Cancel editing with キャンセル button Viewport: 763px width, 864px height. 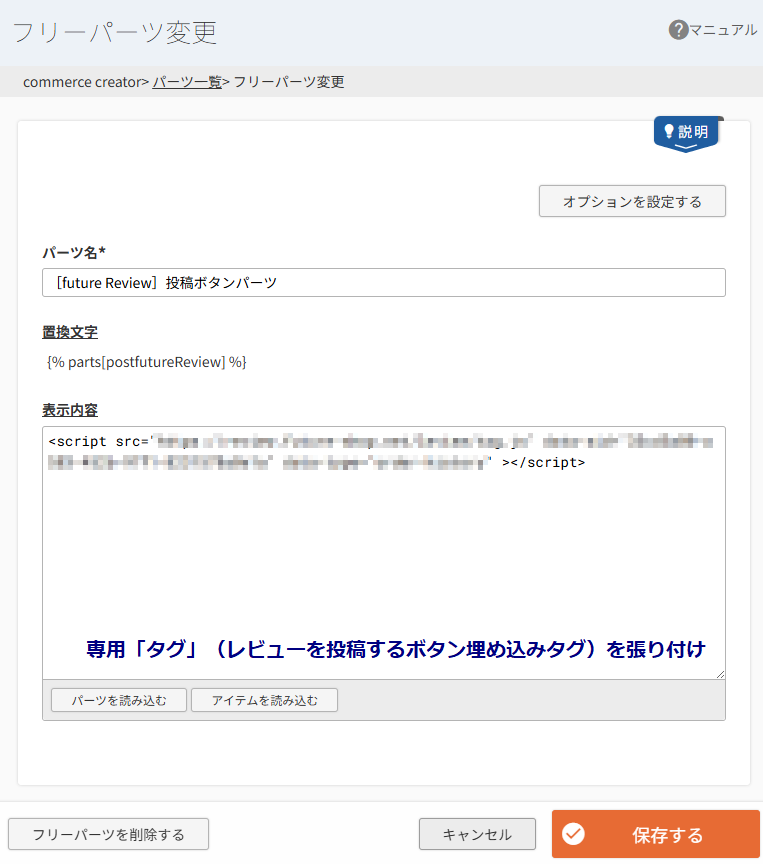[477, 834]
